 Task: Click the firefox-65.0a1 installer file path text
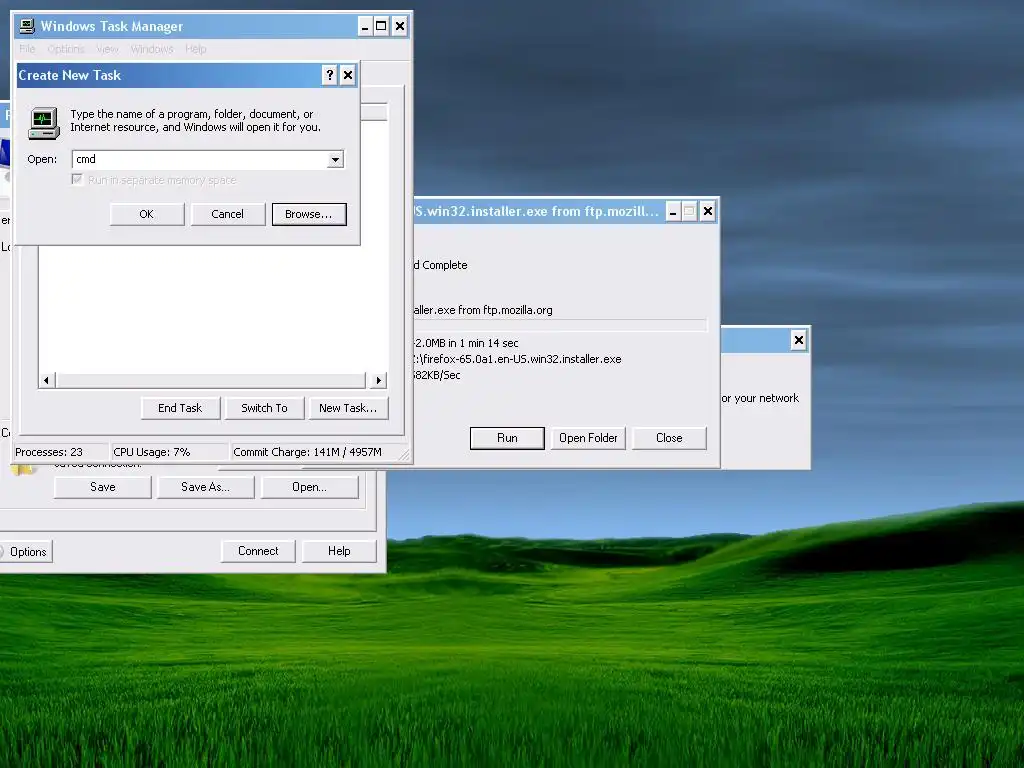tap(517, 359)
